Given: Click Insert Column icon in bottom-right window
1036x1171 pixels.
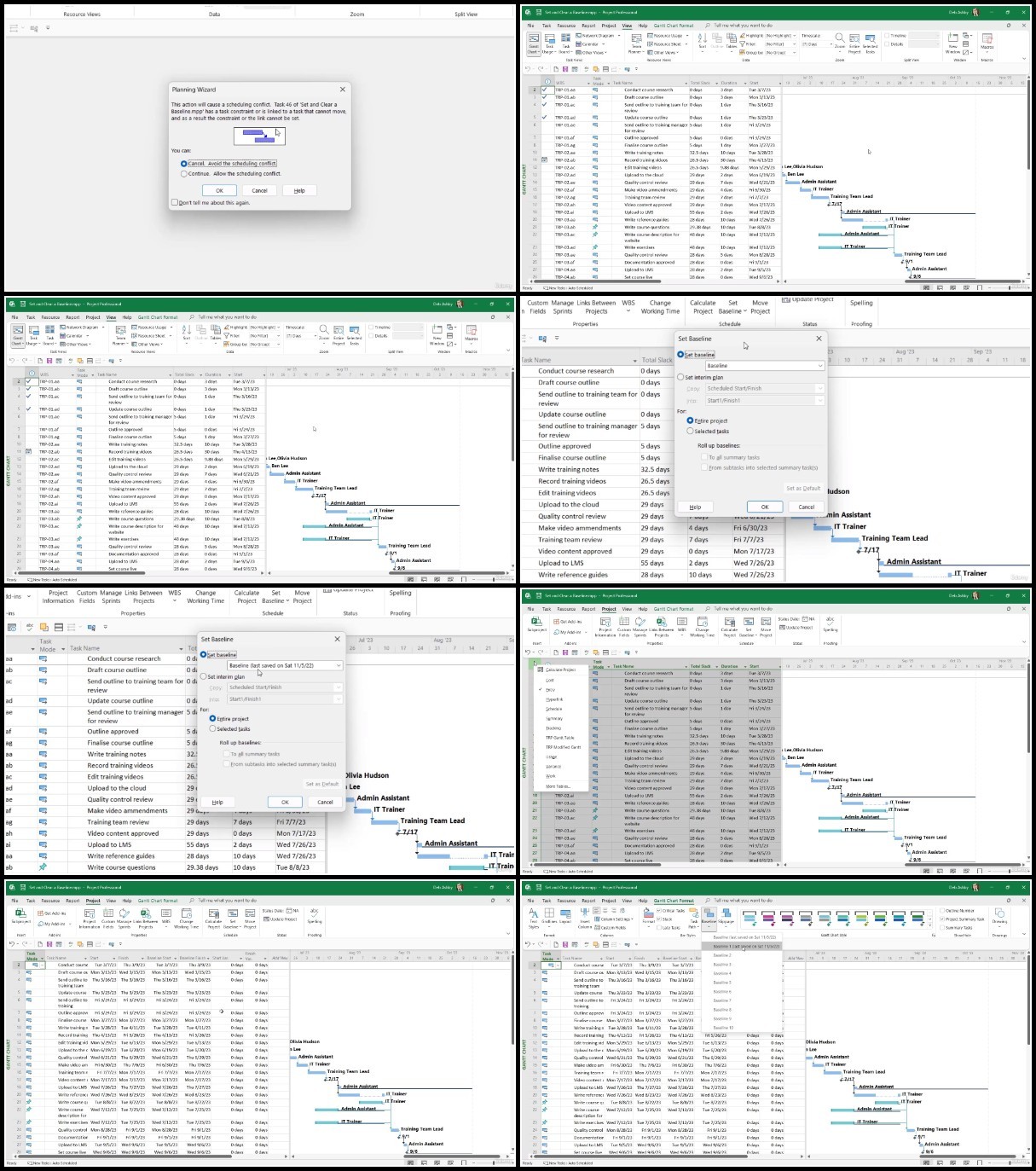Looking at the screenshot, I should coord(585,917).
